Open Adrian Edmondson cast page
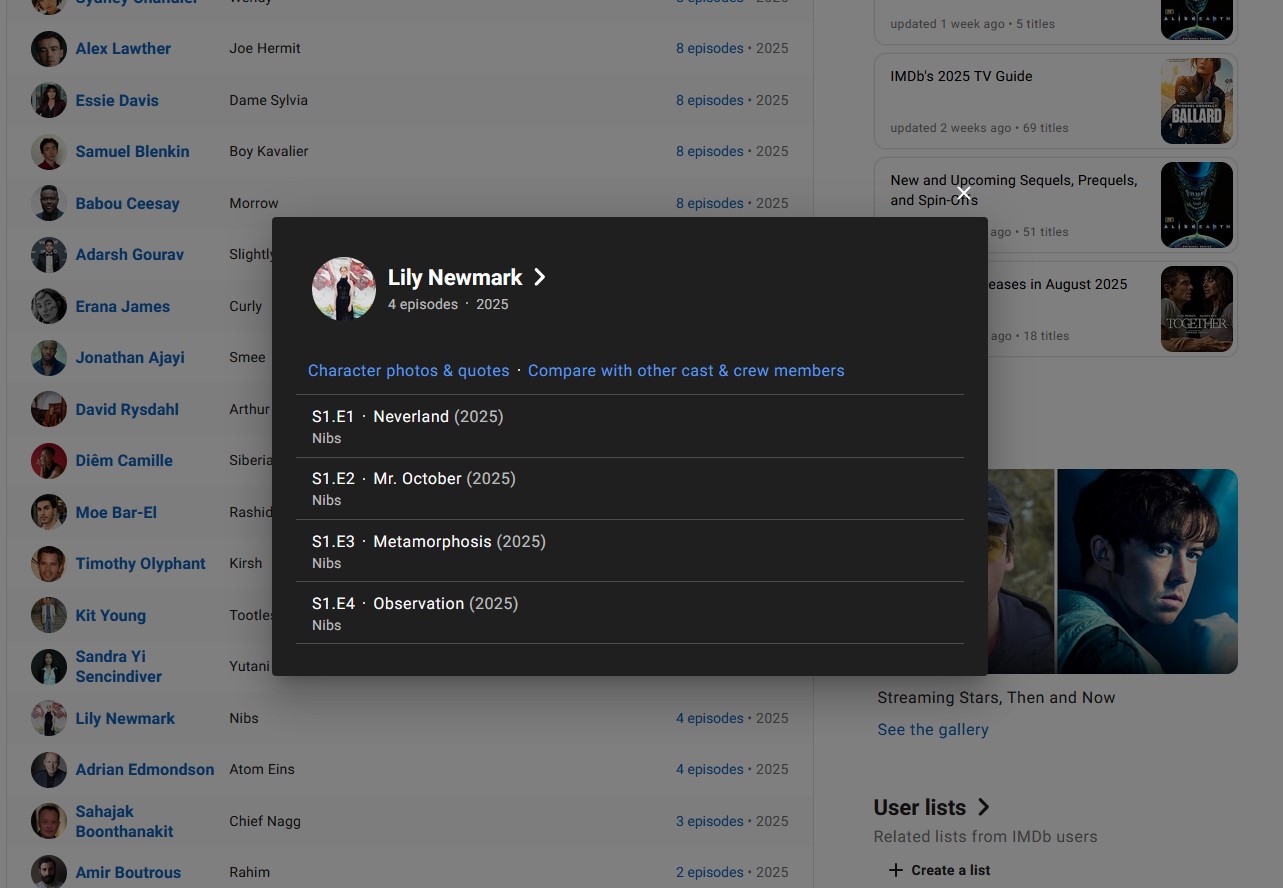The image size is (1283, 888). click(145, 769)
